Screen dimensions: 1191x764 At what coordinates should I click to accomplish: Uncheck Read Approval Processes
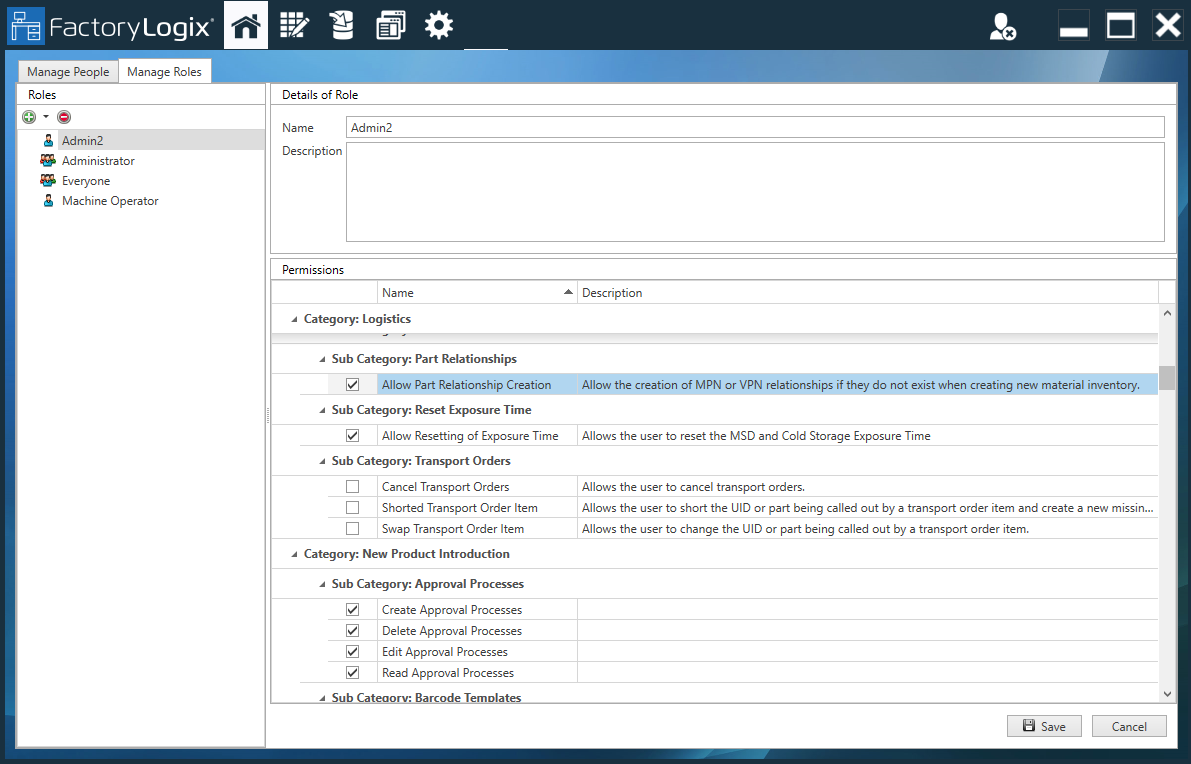pyautogui.click(x=352, y=673)
